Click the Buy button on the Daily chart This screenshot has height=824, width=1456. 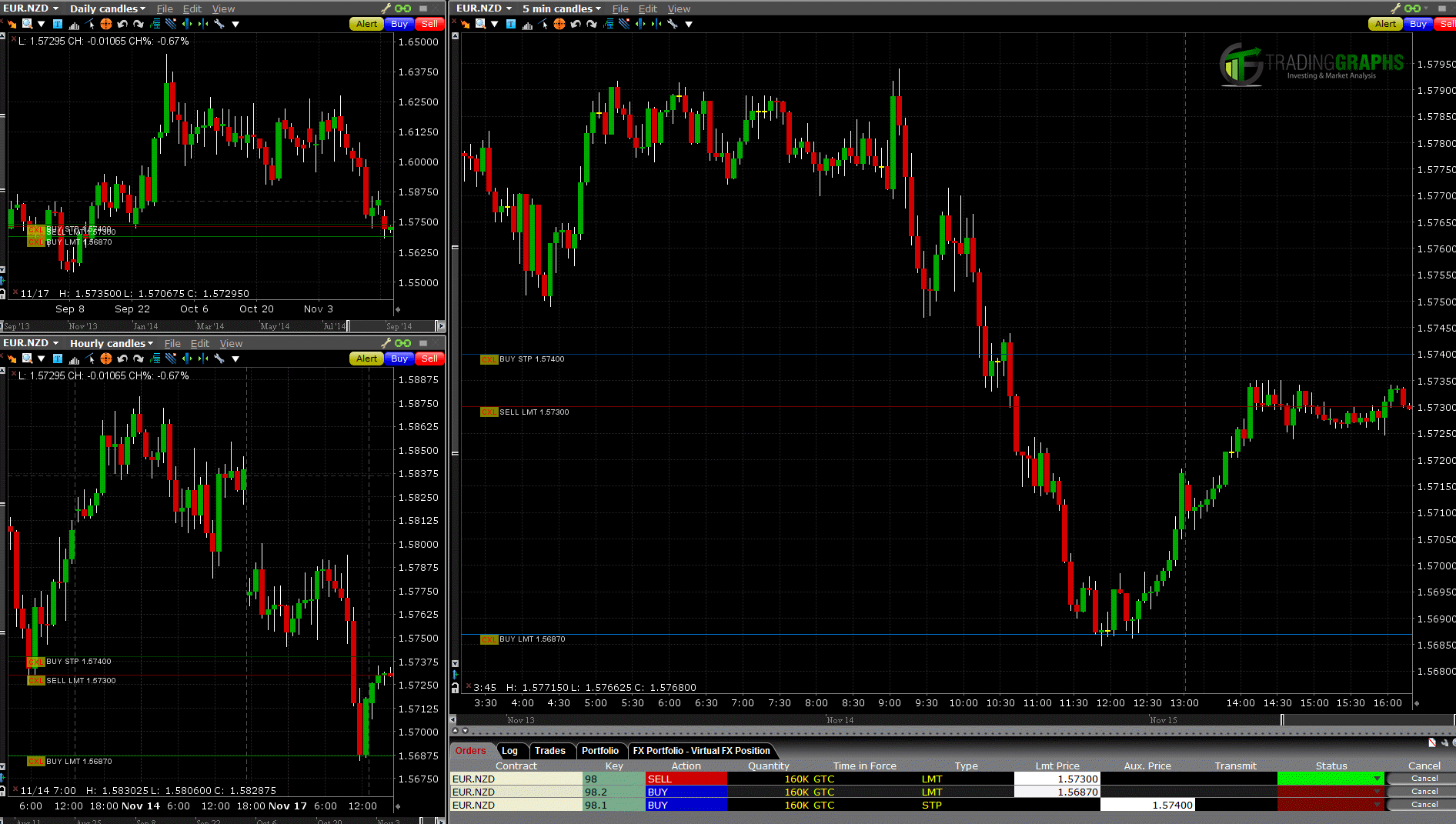click(399, 24)
